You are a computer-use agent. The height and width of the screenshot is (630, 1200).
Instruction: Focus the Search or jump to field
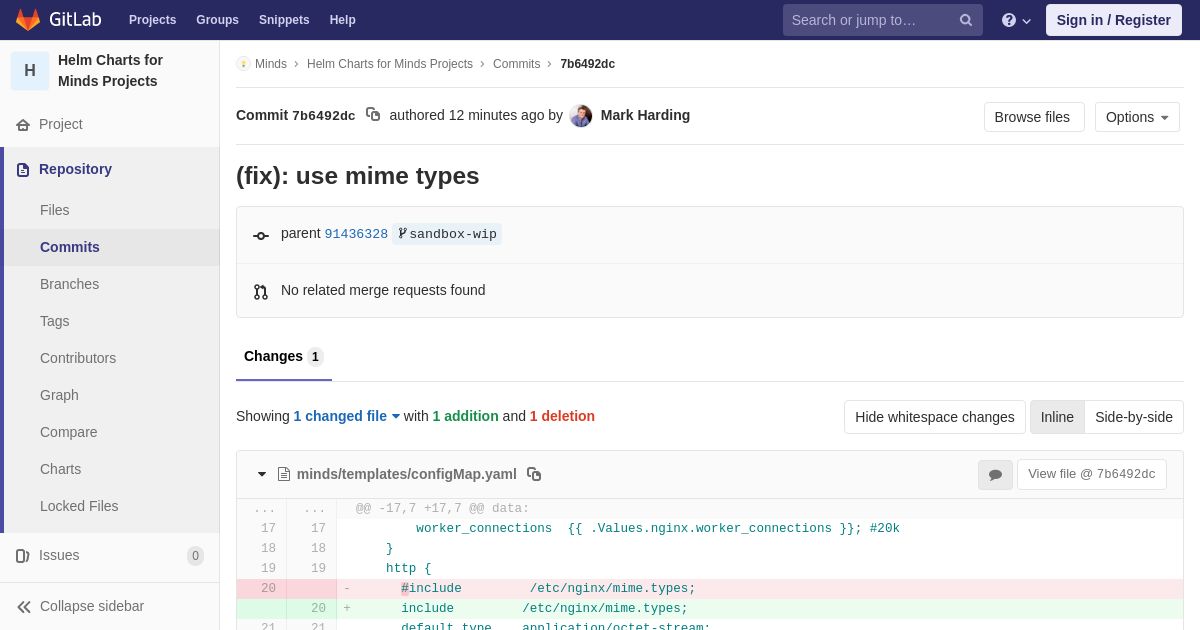868,20
